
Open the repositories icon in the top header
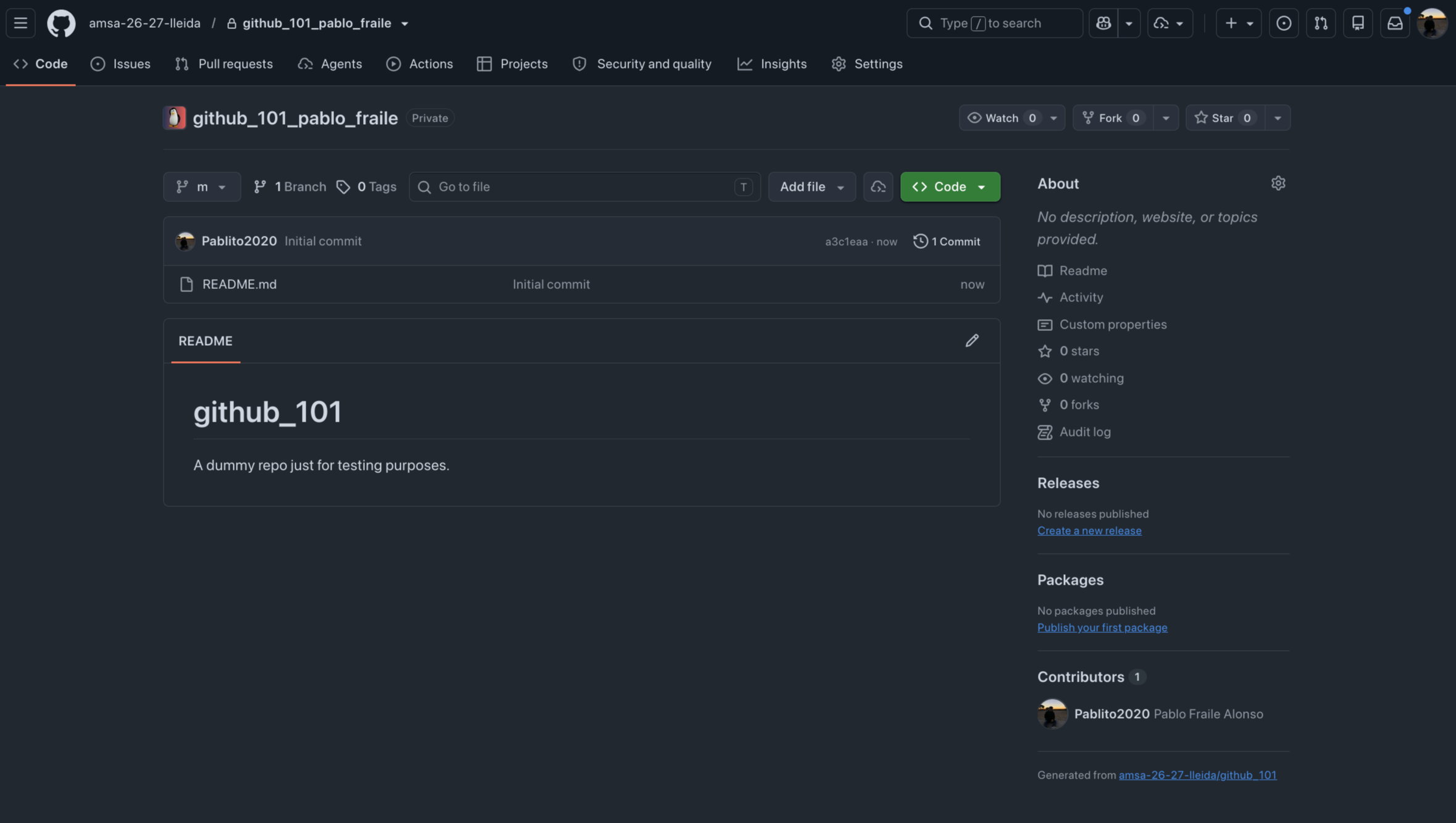(x=1358, y=23)
